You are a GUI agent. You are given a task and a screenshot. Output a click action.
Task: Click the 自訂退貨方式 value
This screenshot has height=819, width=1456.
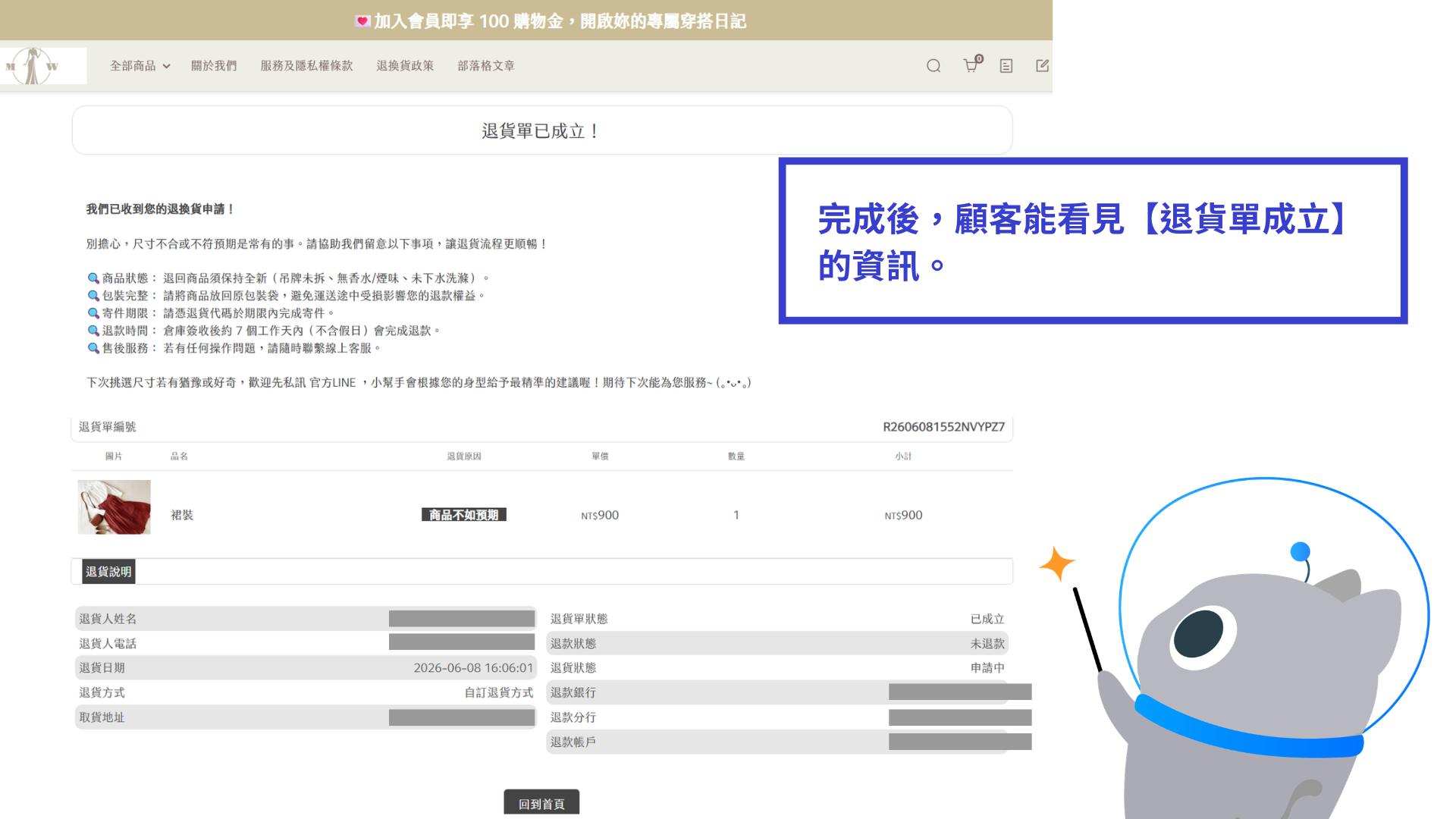tap(499, 692)
